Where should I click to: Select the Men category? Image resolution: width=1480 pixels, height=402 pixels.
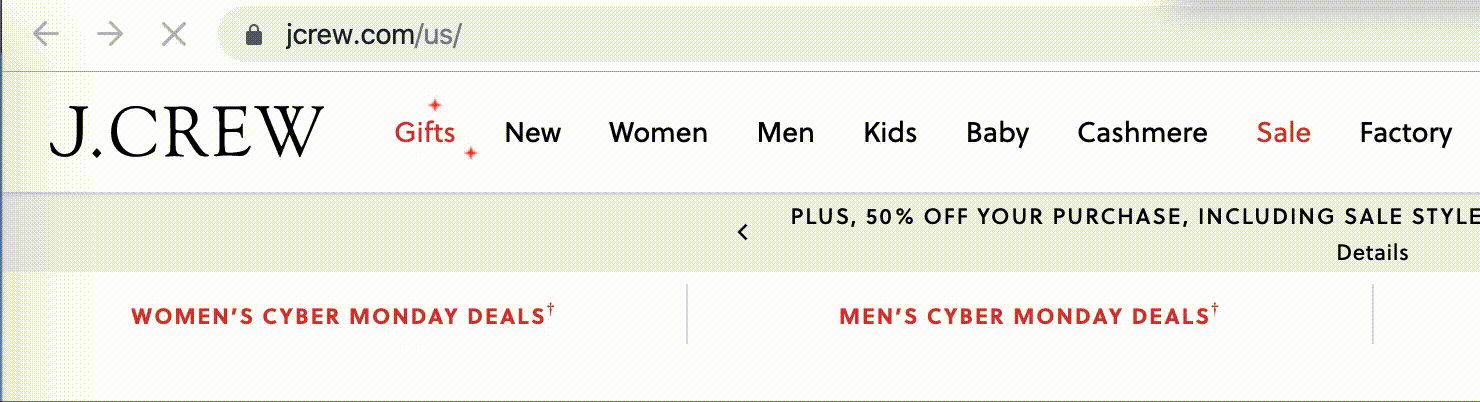coord(785,132)
